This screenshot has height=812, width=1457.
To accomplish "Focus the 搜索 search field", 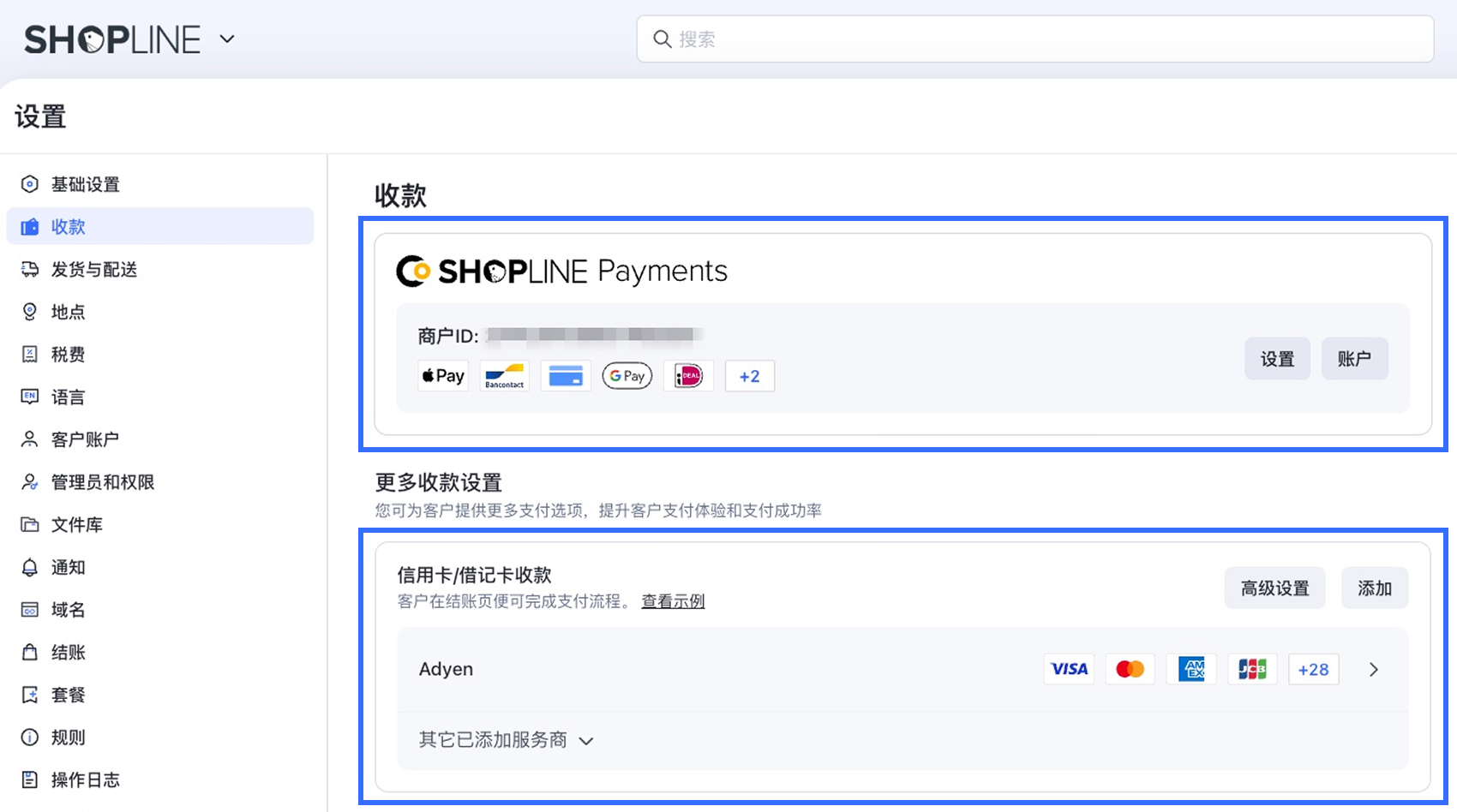I will click(x=1035, y=39).
